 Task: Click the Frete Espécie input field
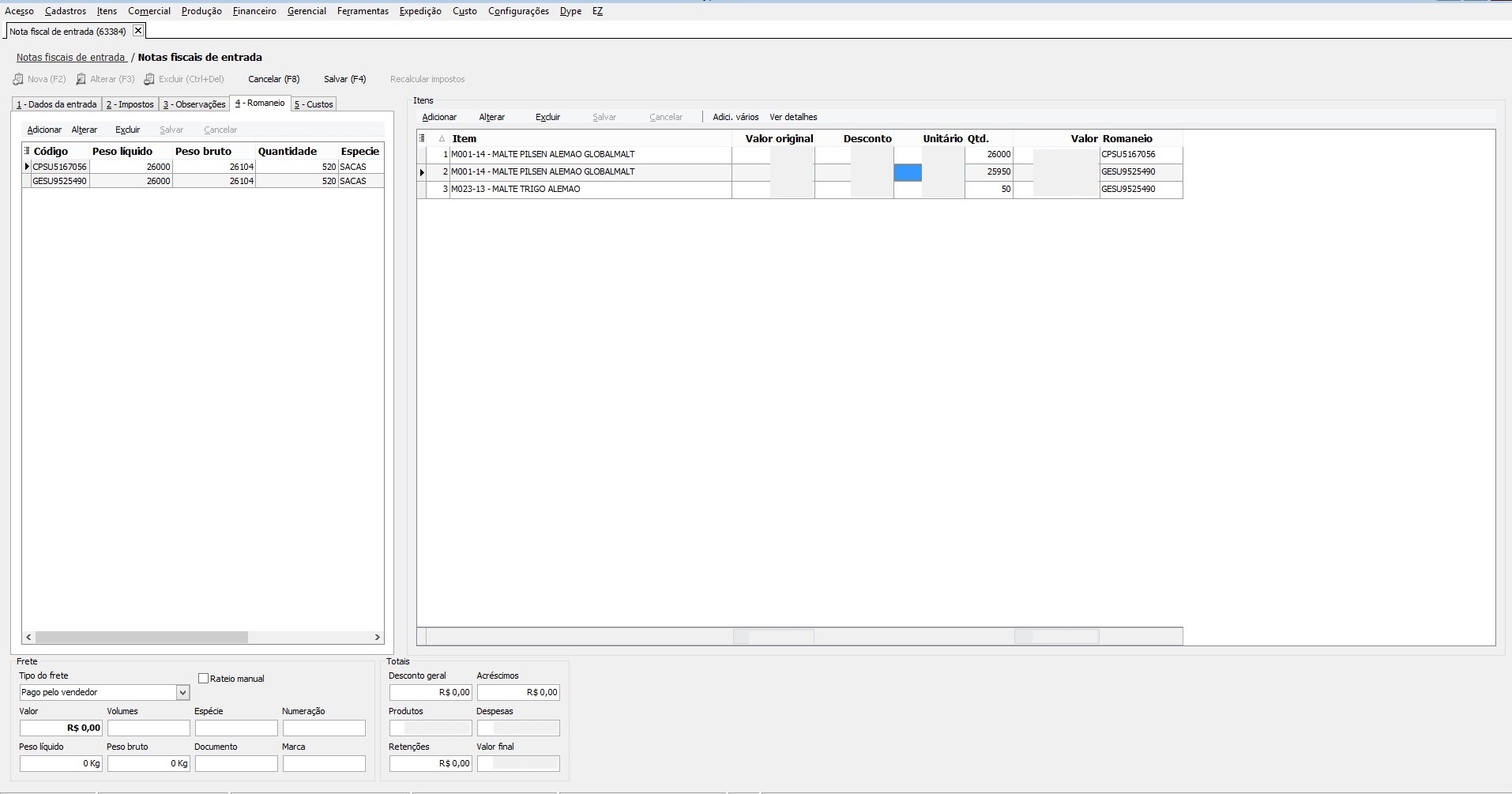point(236,728)
